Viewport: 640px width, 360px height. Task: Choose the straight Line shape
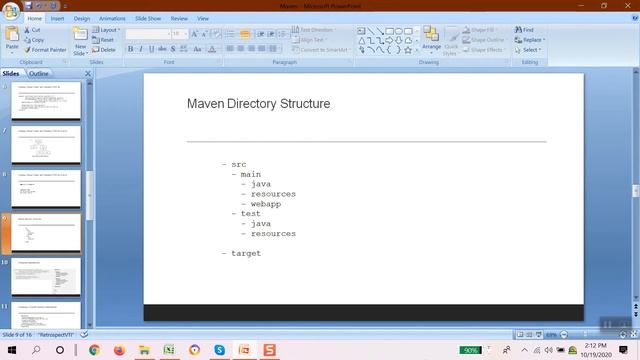point(371,31)
